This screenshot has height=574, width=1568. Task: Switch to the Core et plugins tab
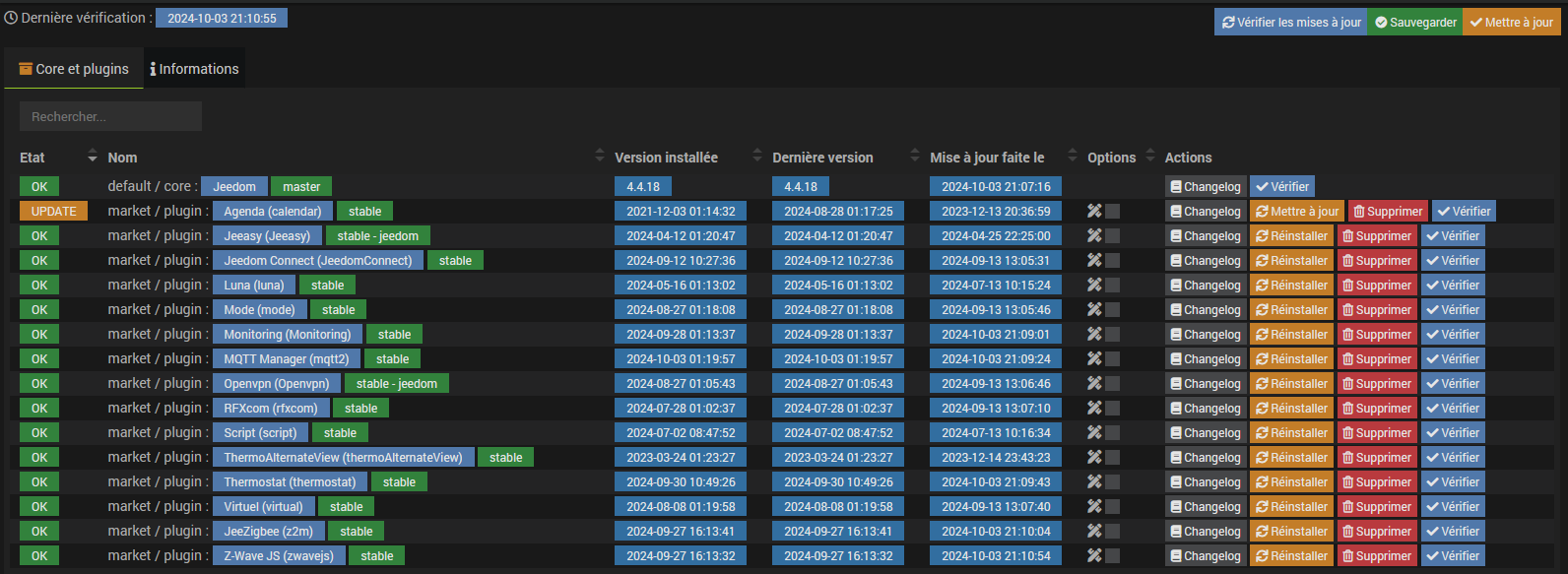[x=74, y=69]
